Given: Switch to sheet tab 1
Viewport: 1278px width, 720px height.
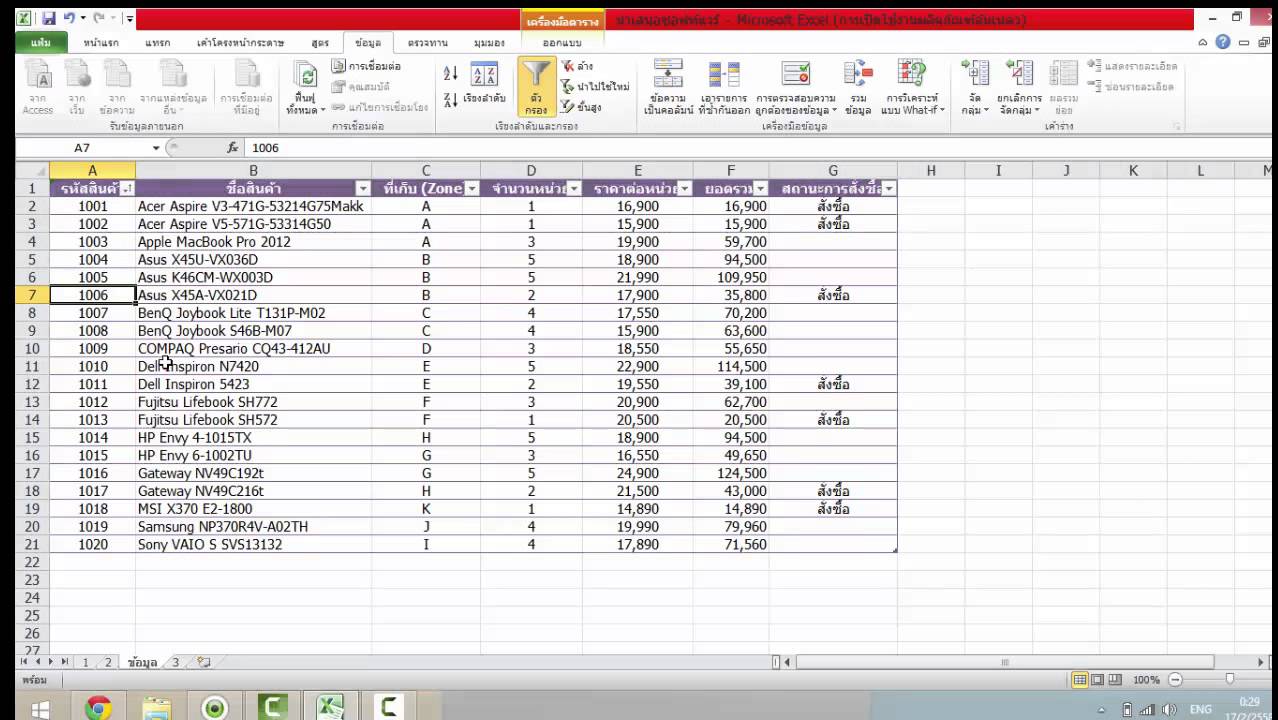Looking at the screenshot, I should coord(85,662).
